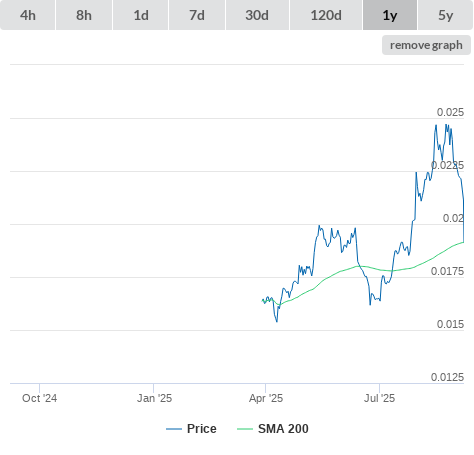Image resolution: width=474 pixels, height=455 pixels.
Task: Click the remove graph button
Action: [426, 45]
